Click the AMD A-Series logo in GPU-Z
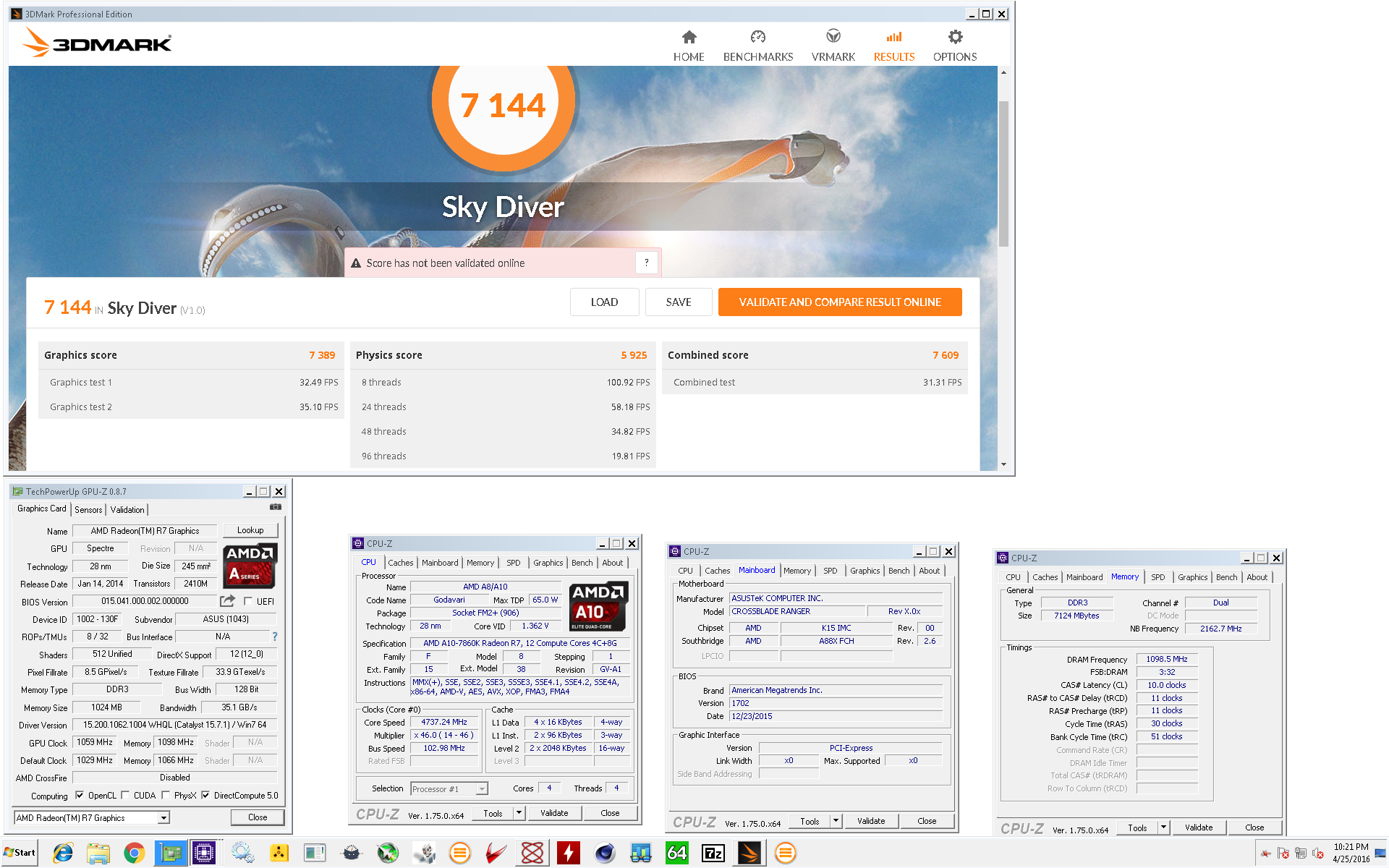The width and height of the screenshot is (1389, 868). click(250, 565)
